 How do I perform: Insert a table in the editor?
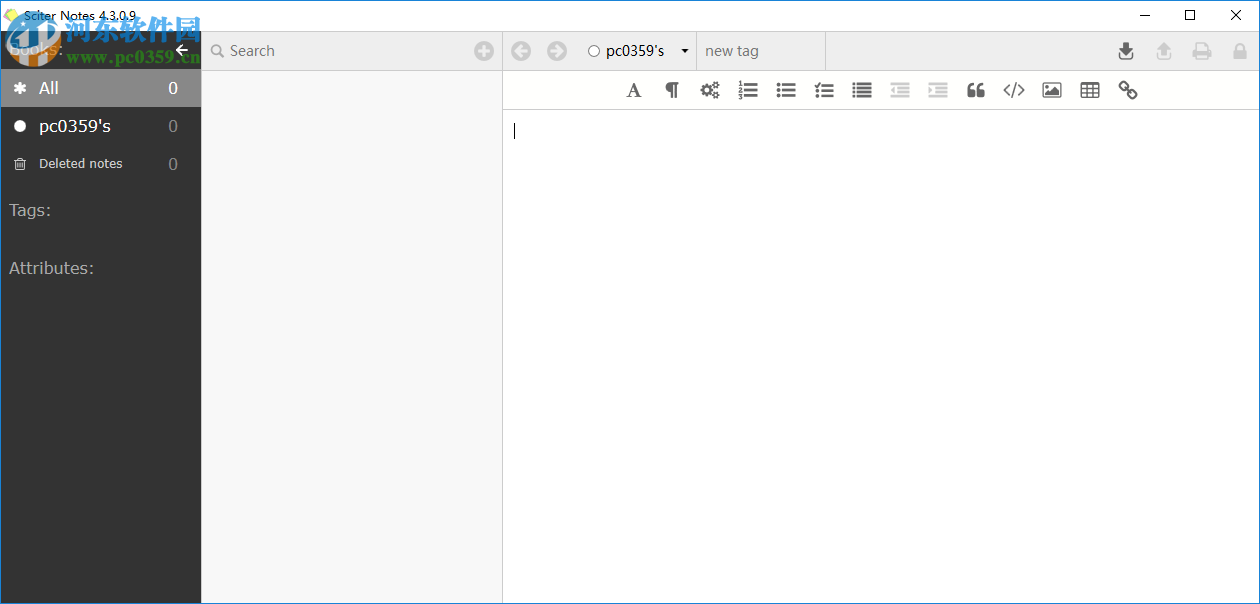[1089, 90]
